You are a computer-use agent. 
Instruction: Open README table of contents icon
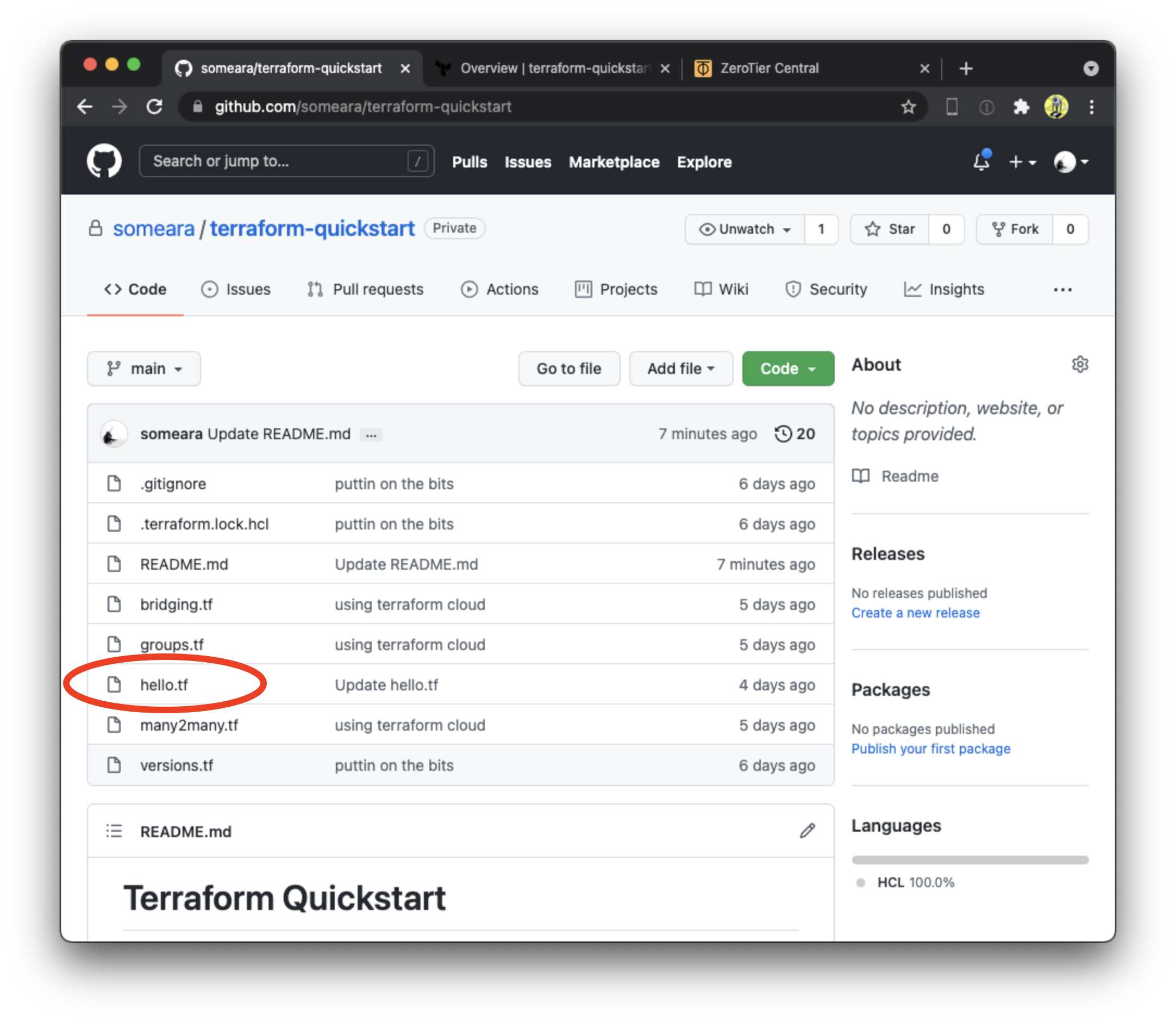114,831
